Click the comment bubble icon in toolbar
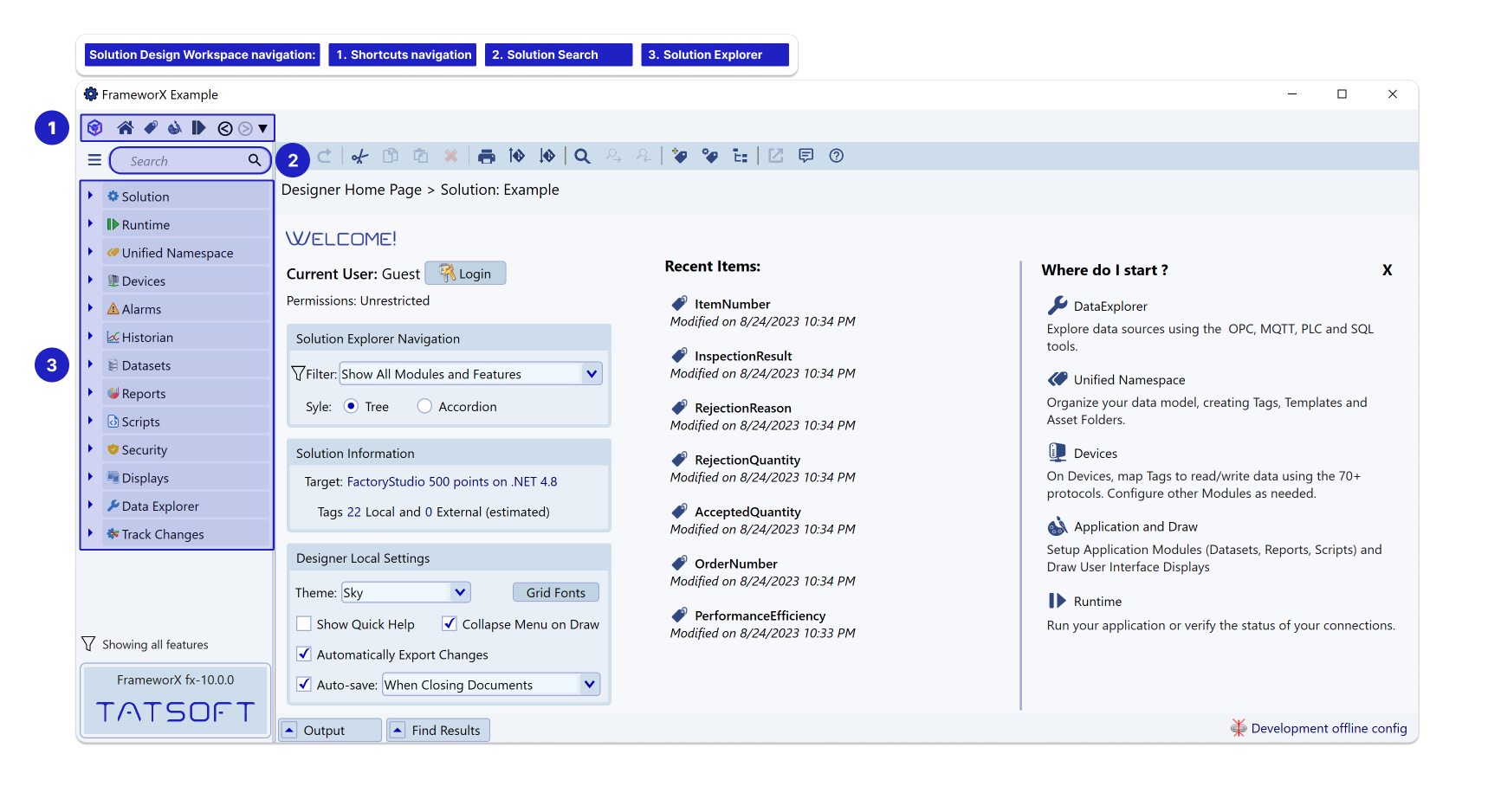 [x=805, y=156]
